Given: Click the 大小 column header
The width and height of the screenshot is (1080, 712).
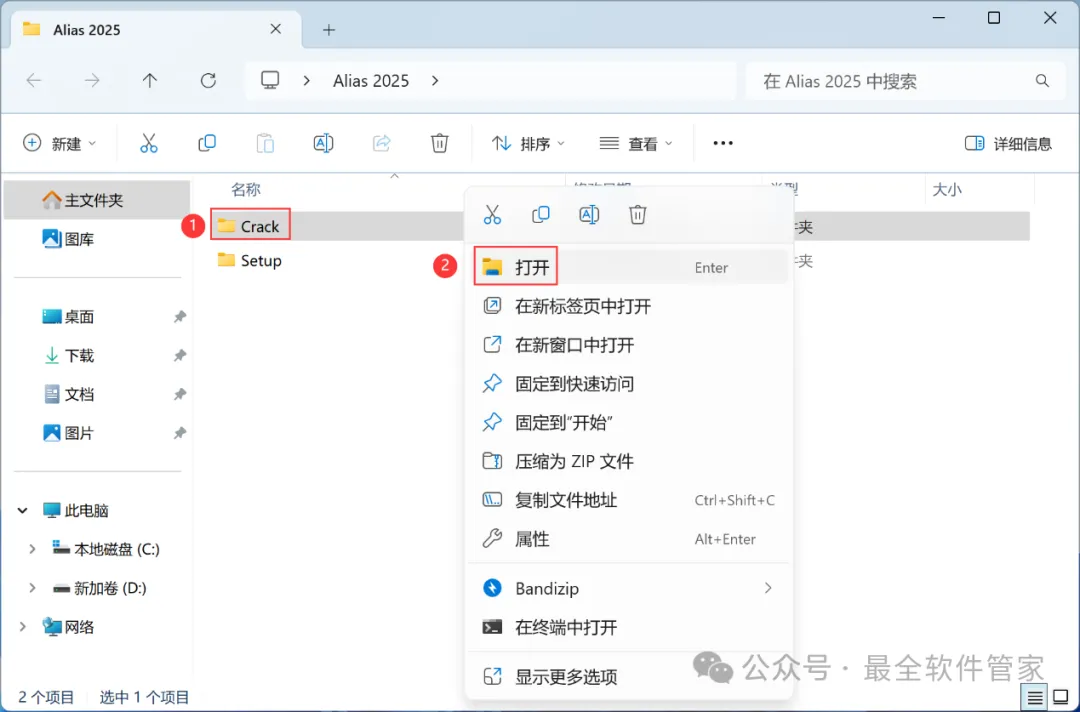Looking at the screenshot, I should [947, 189].
